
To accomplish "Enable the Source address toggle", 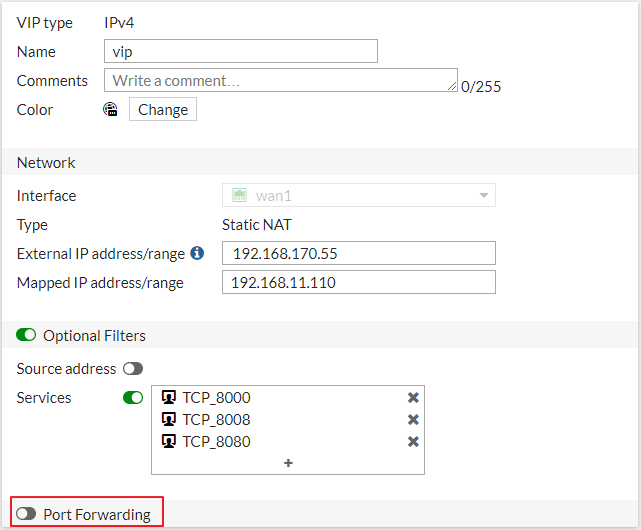I will coord(133,368).
